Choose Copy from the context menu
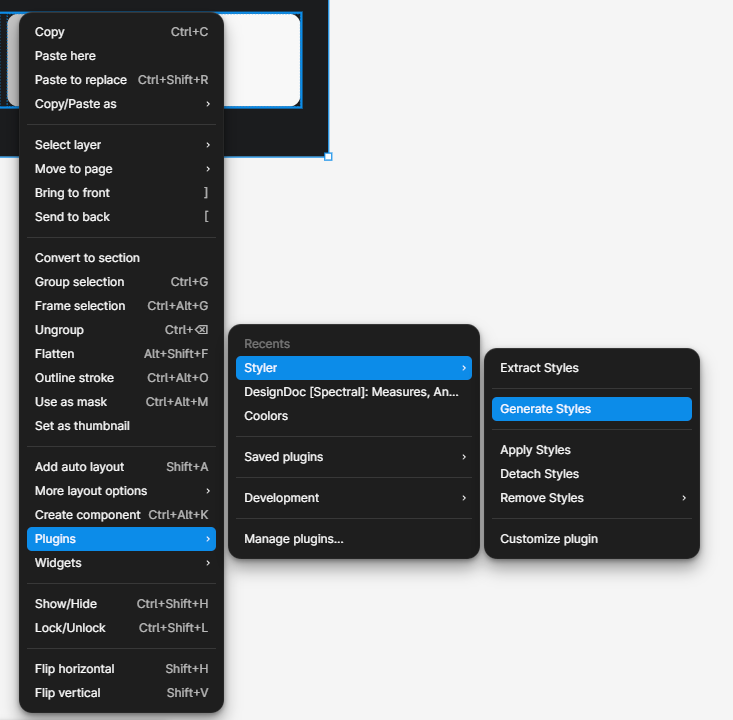This screenshot has height=720, width=733. click(121, 32)
